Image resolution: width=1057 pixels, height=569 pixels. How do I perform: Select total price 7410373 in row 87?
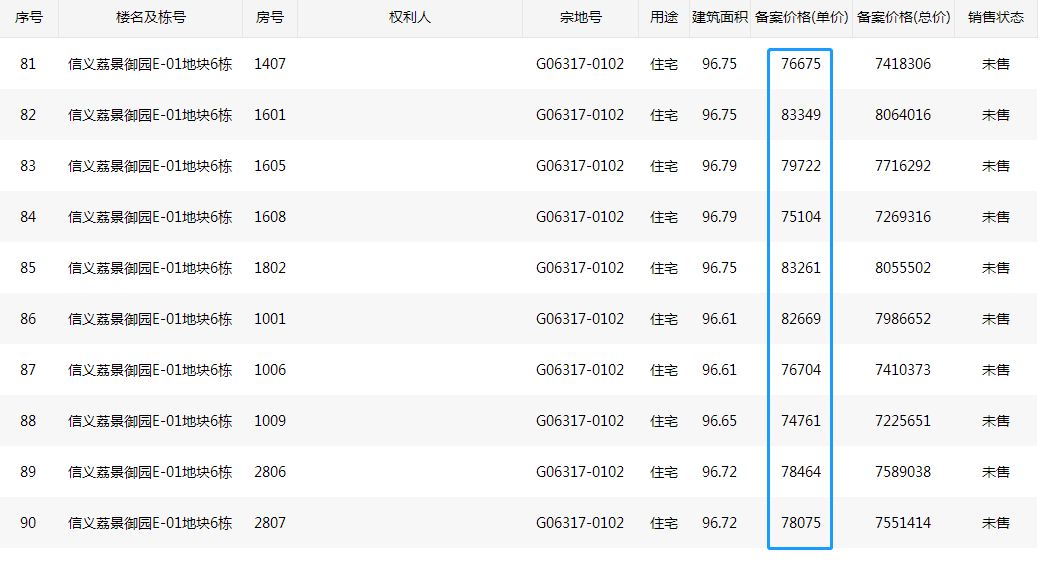click(903, 370)
